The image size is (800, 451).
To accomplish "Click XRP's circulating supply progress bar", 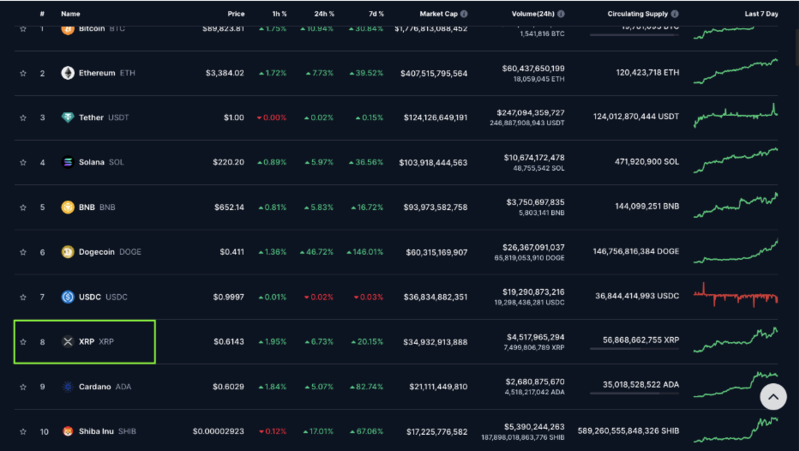I will click(634, 348).
